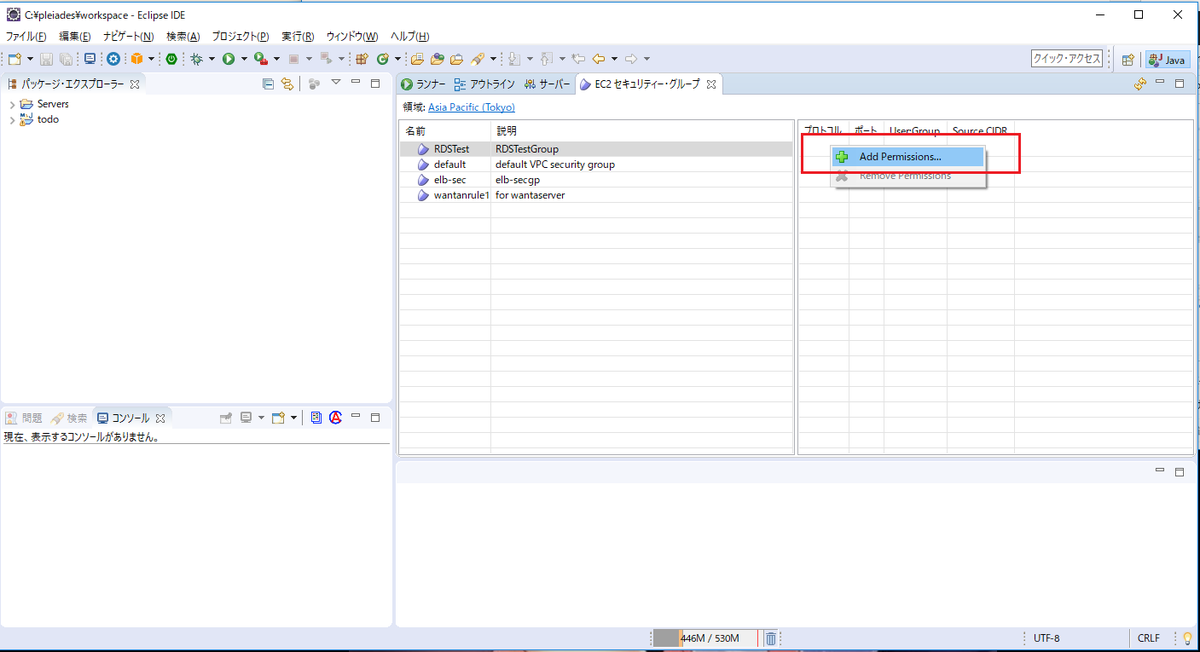Click the New file wizard icon
The image size is (1200, 652).
click(x=14, y=59)
